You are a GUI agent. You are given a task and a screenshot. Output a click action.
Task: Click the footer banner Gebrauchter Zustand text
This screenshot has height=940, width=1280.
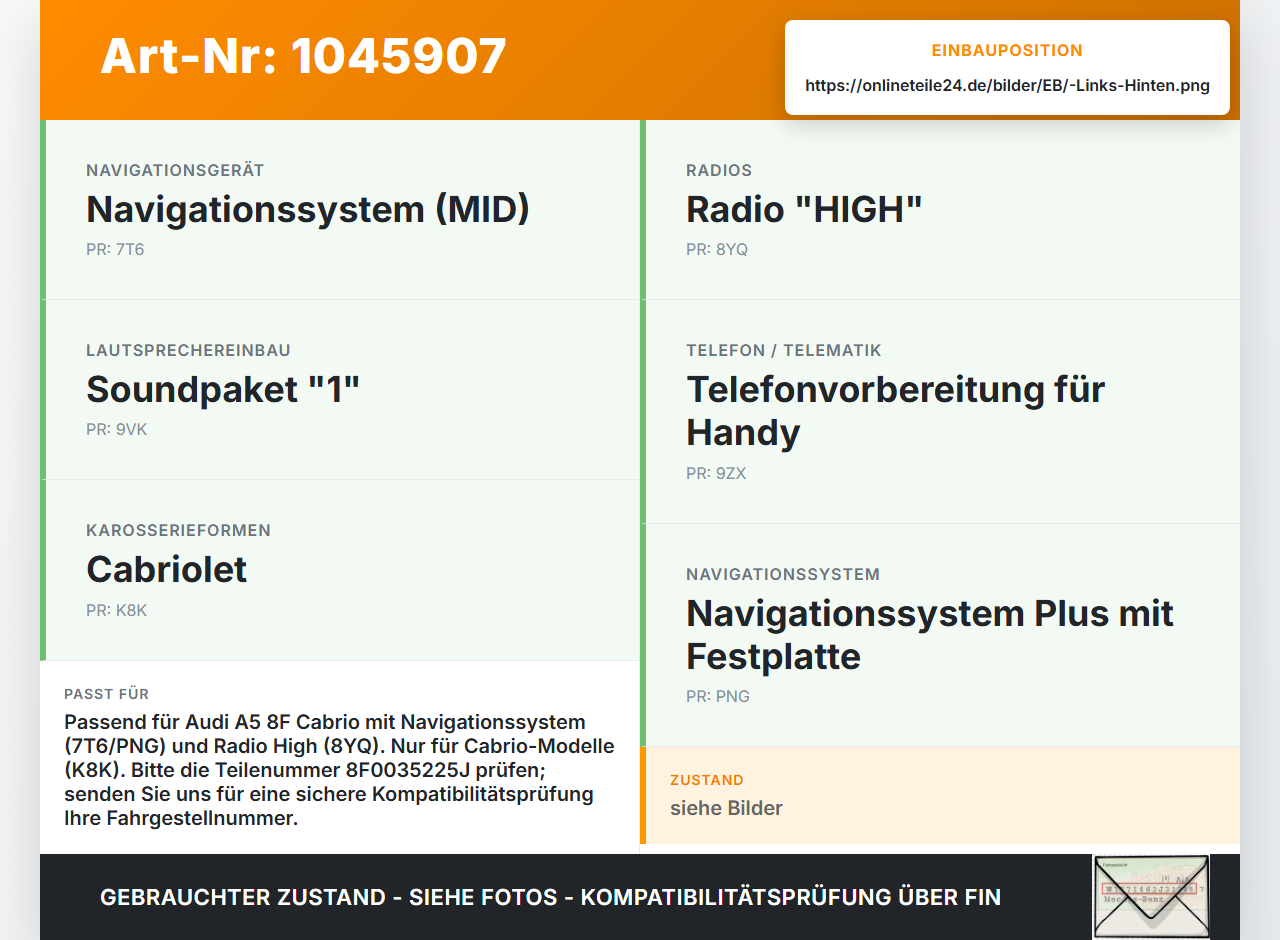pos(550,897)
